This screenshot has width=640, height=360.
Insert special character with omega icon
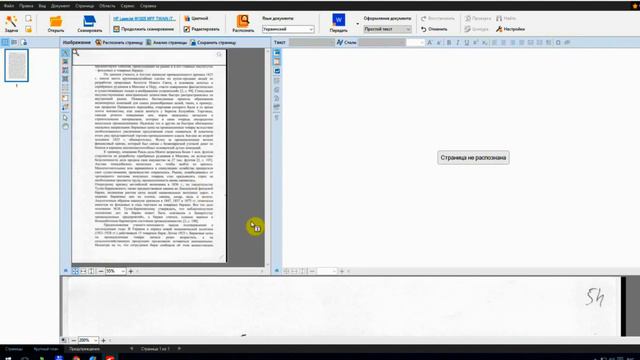point(558,42)
